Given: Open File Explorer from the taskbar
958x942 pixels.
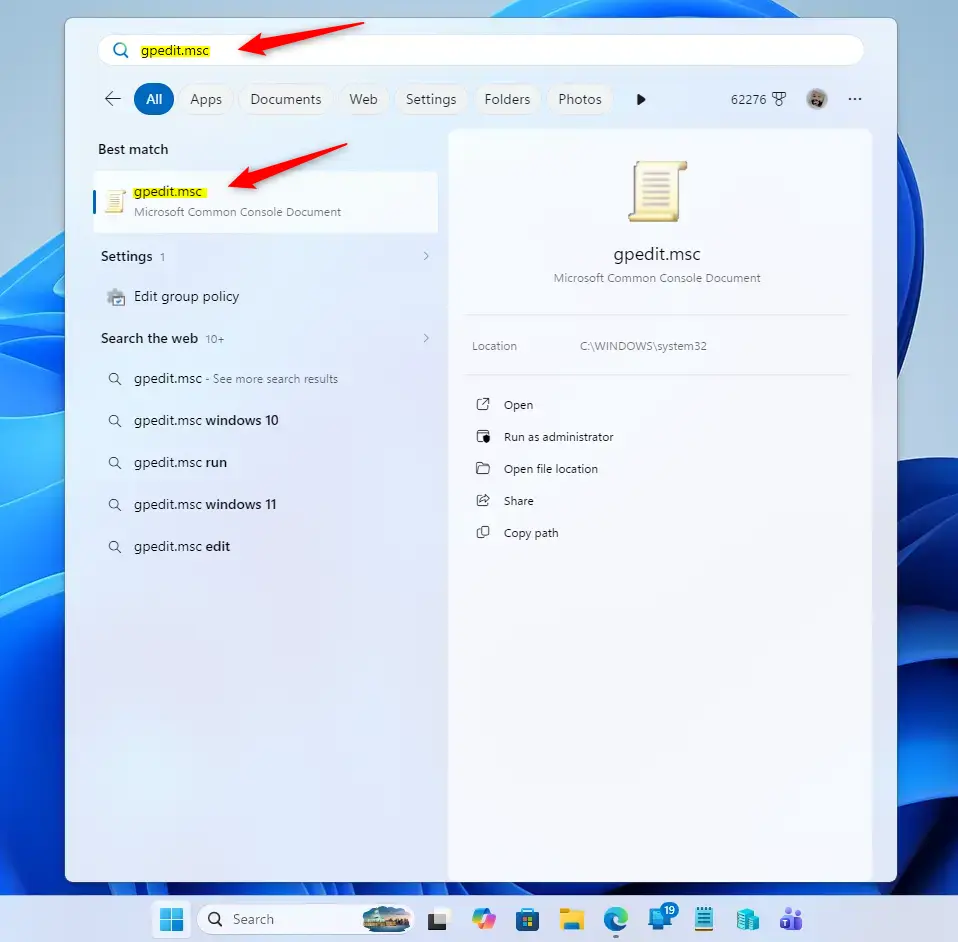Looking at the screenshot, I should pos(572,919).
